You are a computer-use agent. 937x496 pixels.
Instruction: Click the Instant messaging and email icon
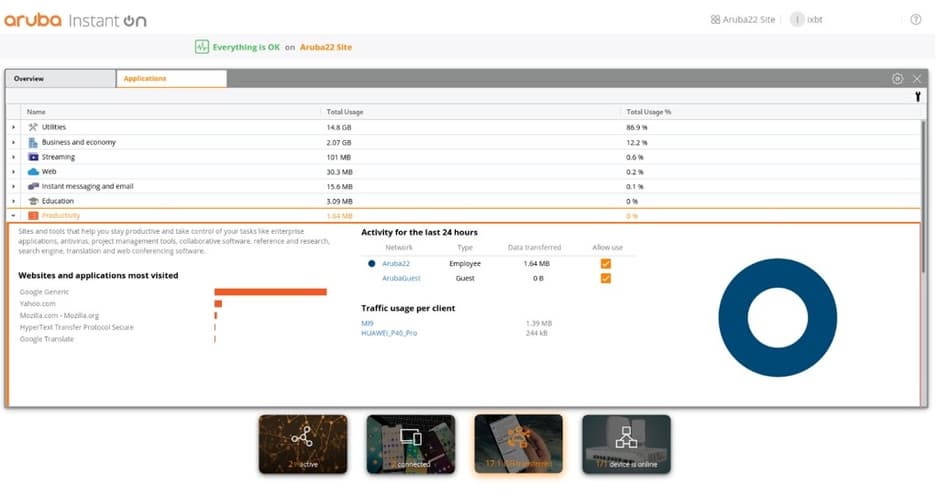(33, 186)
